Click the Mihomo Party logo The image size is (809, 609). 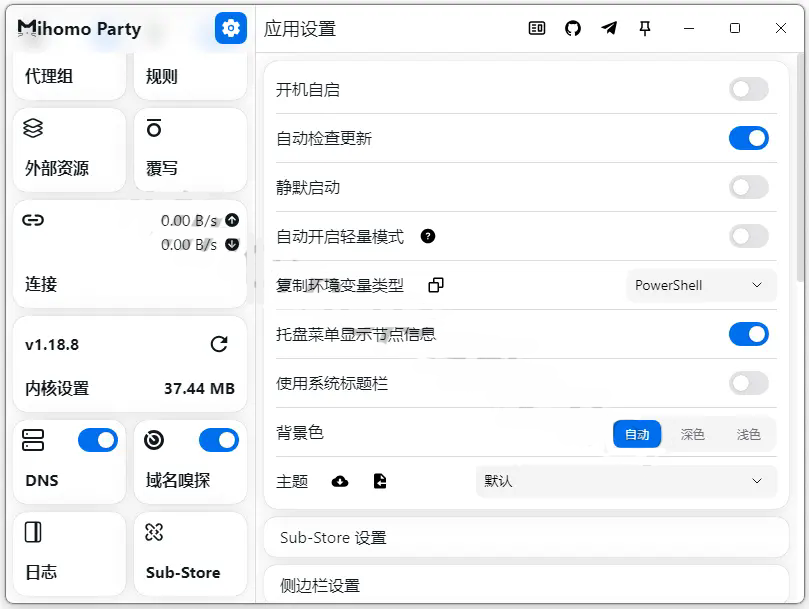(x=79, y=28)
